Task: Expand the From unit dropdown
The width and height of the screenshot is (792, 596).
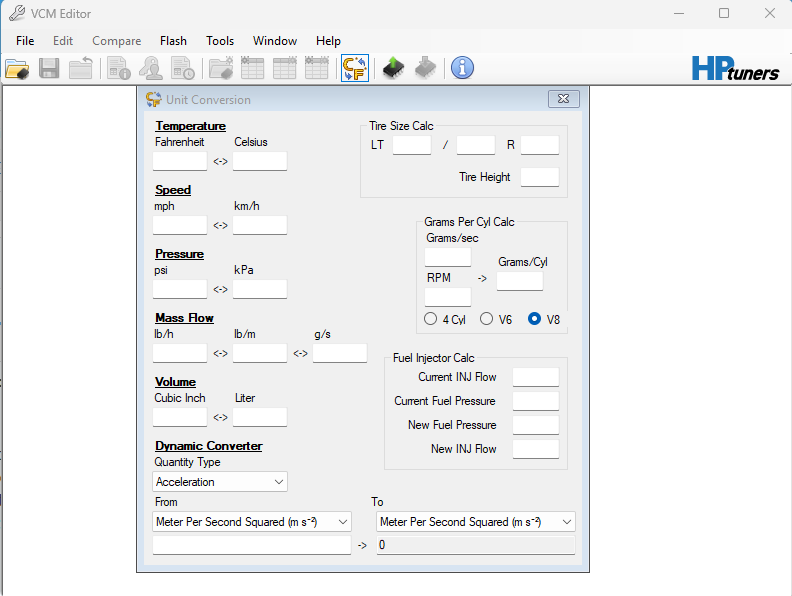Action: tap(252, 522)
